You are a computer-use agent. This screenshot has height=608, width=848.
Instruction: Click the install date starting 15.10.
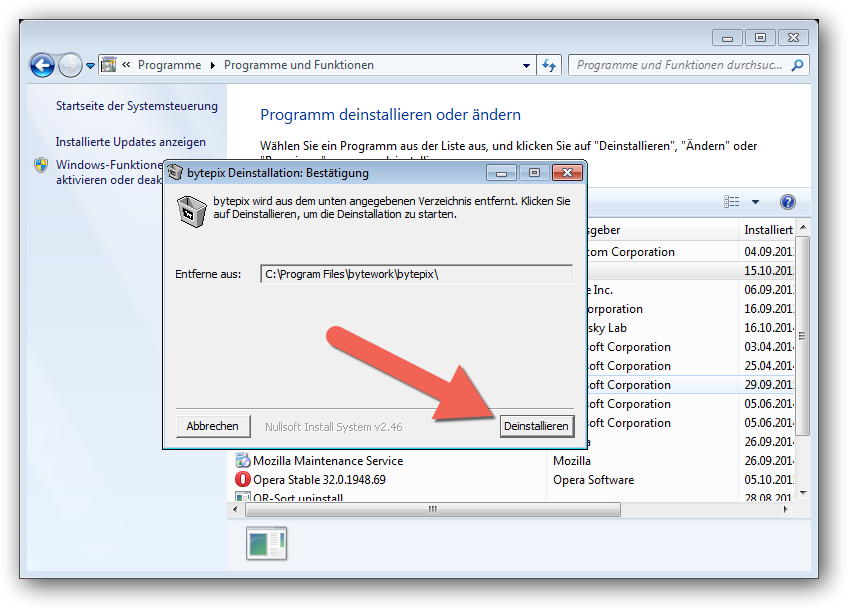pyautogui.click(x=769, y=270)
